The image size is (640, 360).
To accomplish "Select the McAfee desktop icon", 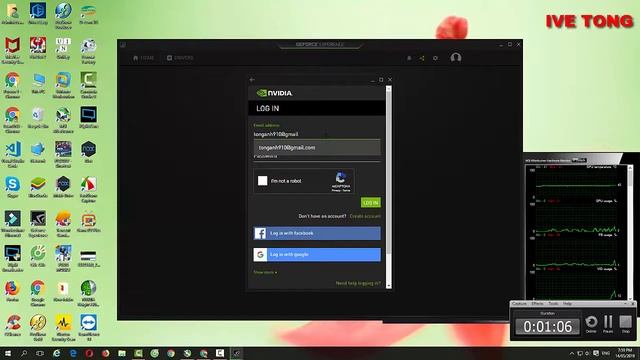I will (12, 51).
